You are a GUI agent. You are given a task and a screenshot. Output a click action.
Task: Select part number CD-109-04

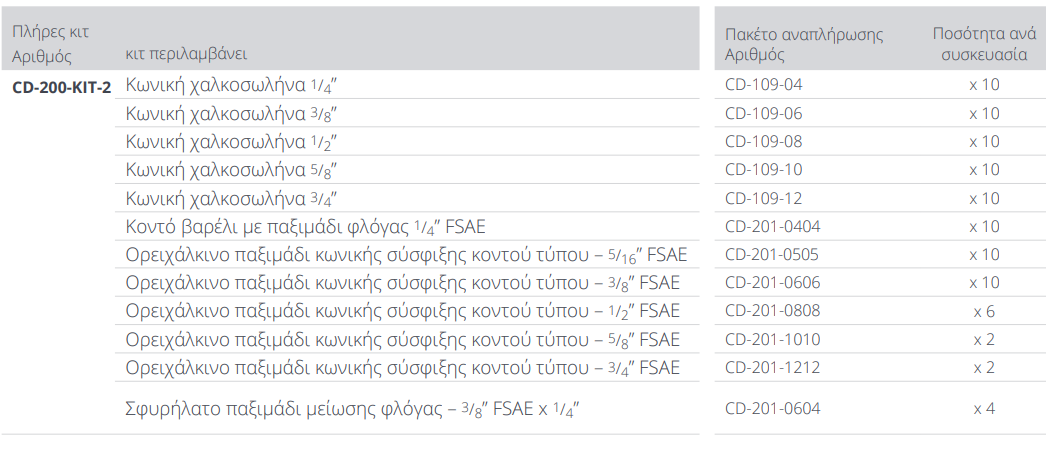tap(763, 85)
